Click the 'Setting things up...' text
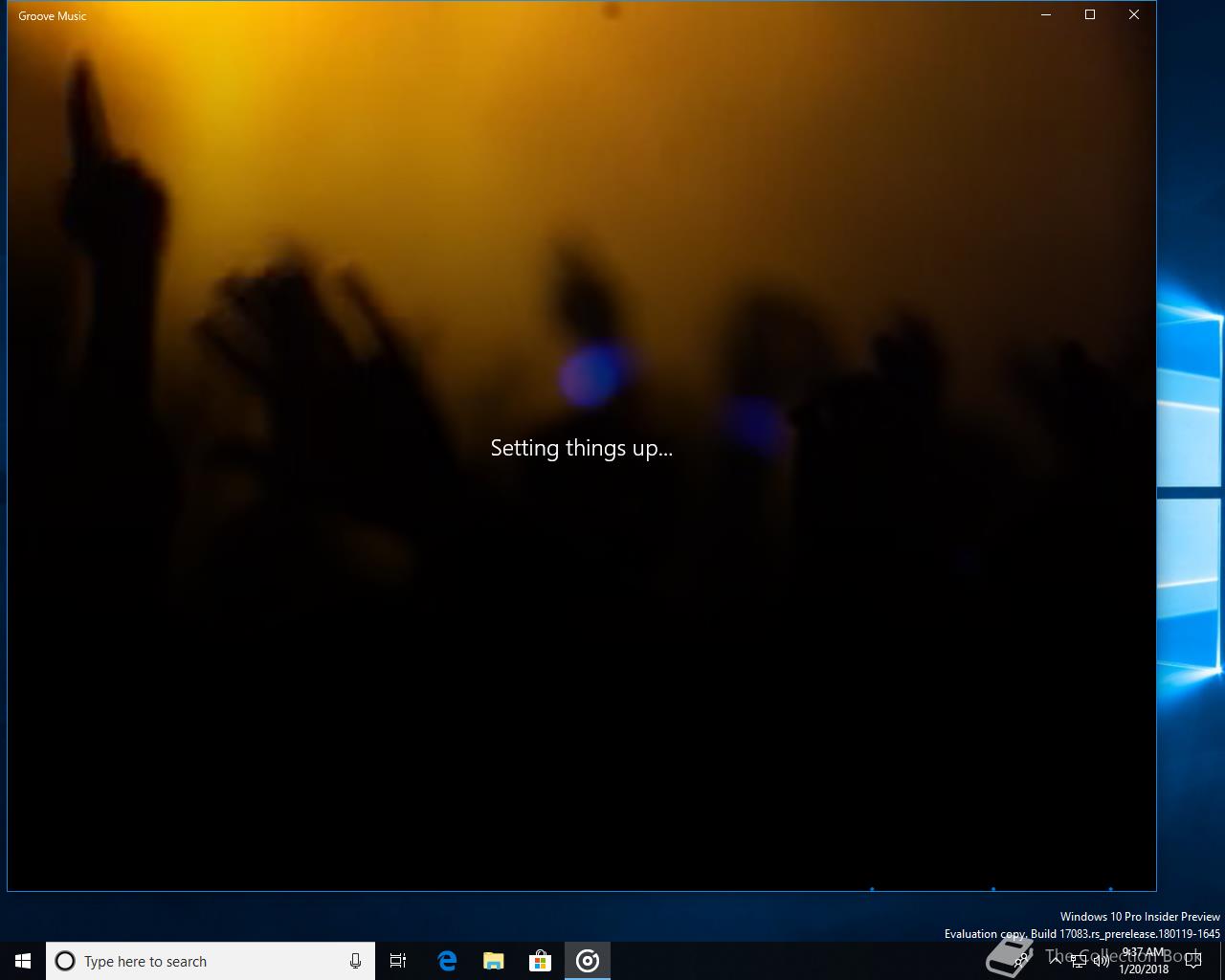The height and width of the screenshot is (980, 1225). pos(581,448)
